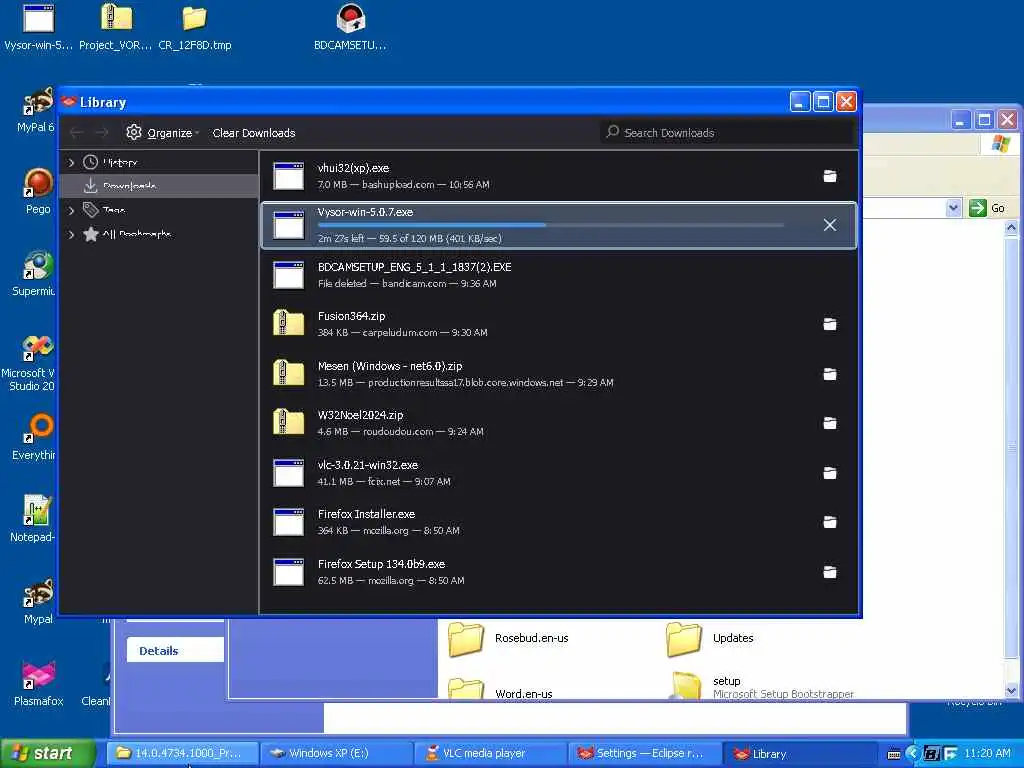Open Updates folder in Explorer
This screenshot has height=768, width=1024.
[710, 639]
